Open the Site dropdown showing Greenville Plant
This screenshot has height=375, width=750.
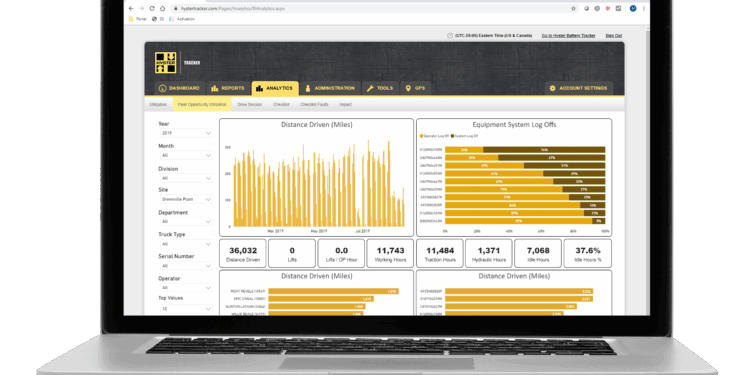click(186, 199)
